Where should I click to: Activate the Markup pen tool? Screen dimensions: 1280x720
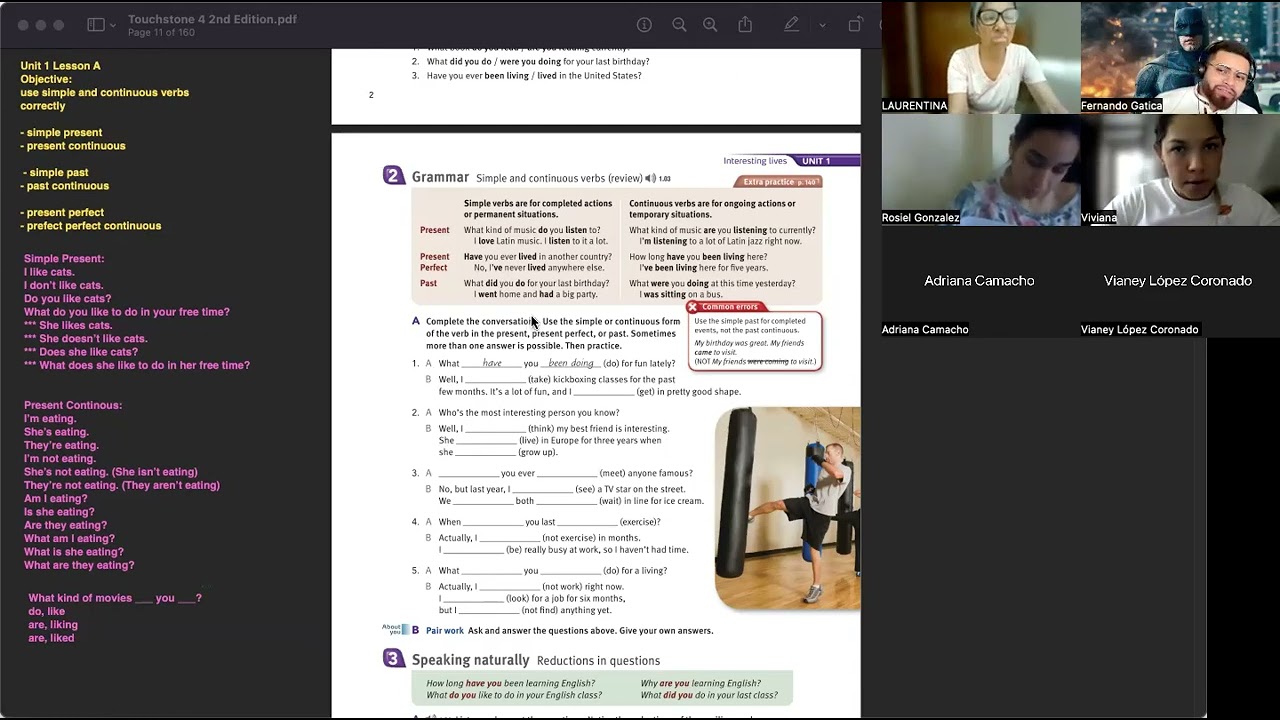792,25
